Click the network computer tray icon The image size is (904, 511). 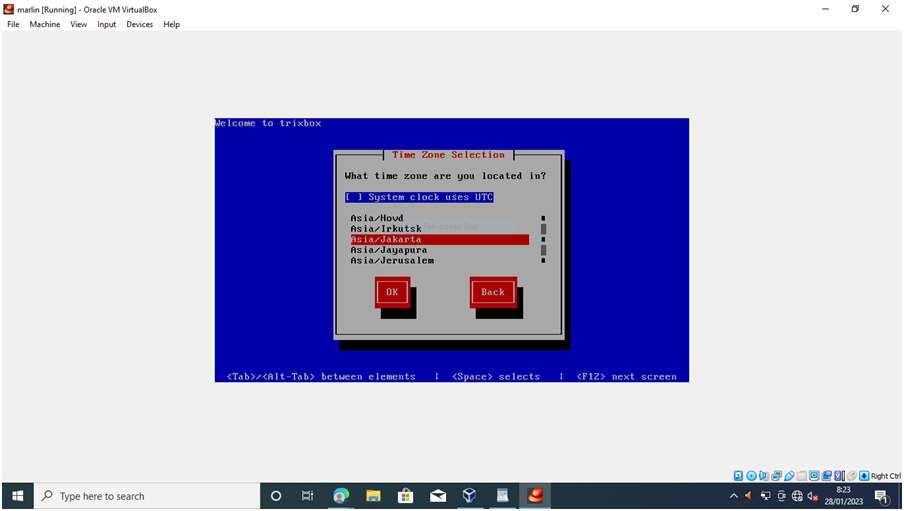coord(765,496)
